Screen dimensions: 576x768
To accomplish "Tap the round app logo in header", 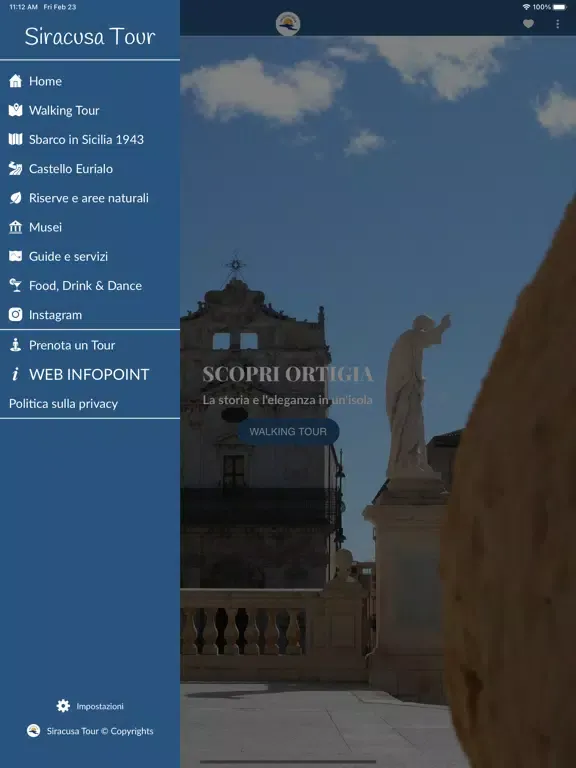I will point(288,24).
